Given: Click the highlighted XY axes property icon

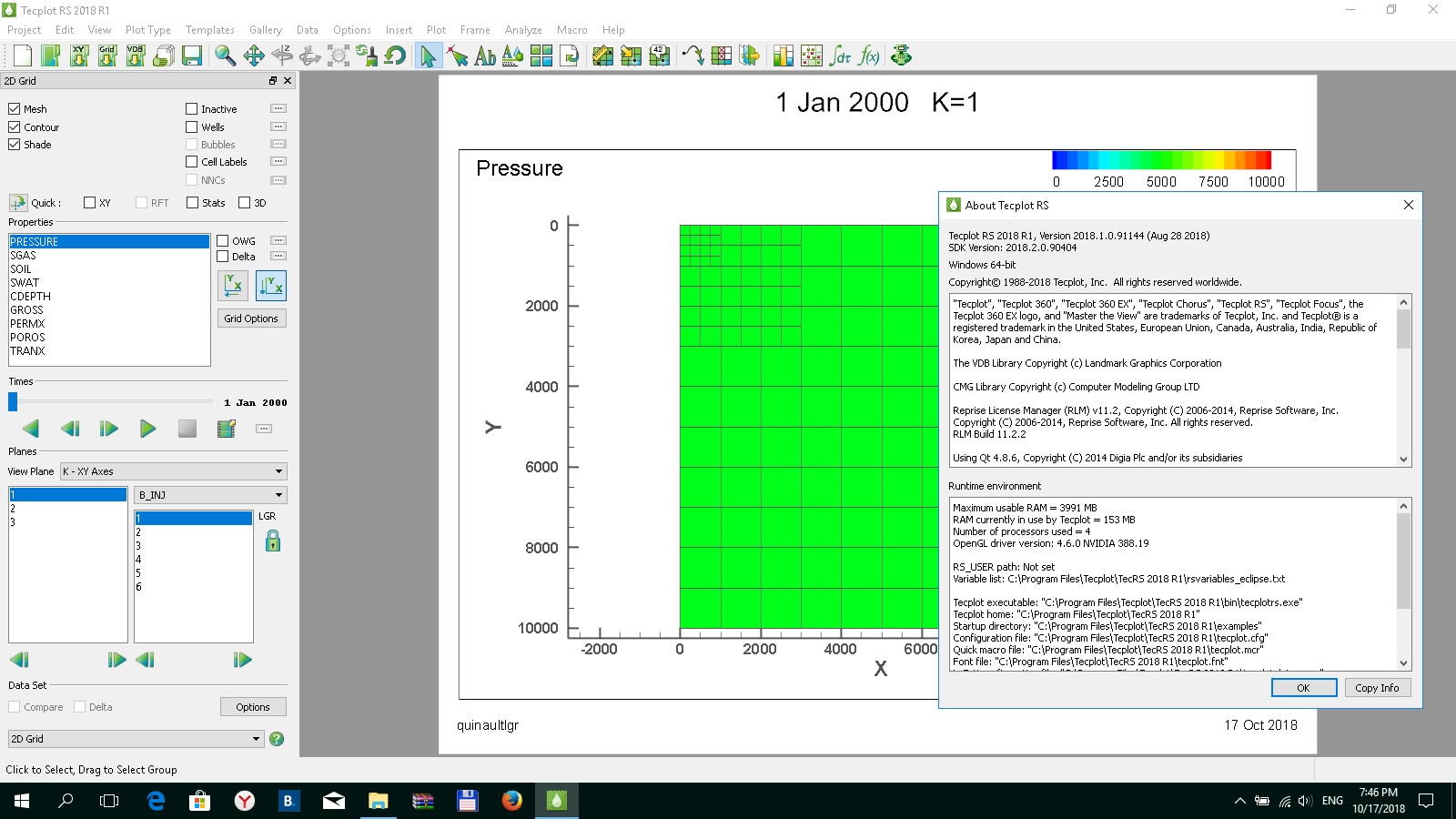Looking at the screenshot, I should pyautogui.click(x=271, y=286).
